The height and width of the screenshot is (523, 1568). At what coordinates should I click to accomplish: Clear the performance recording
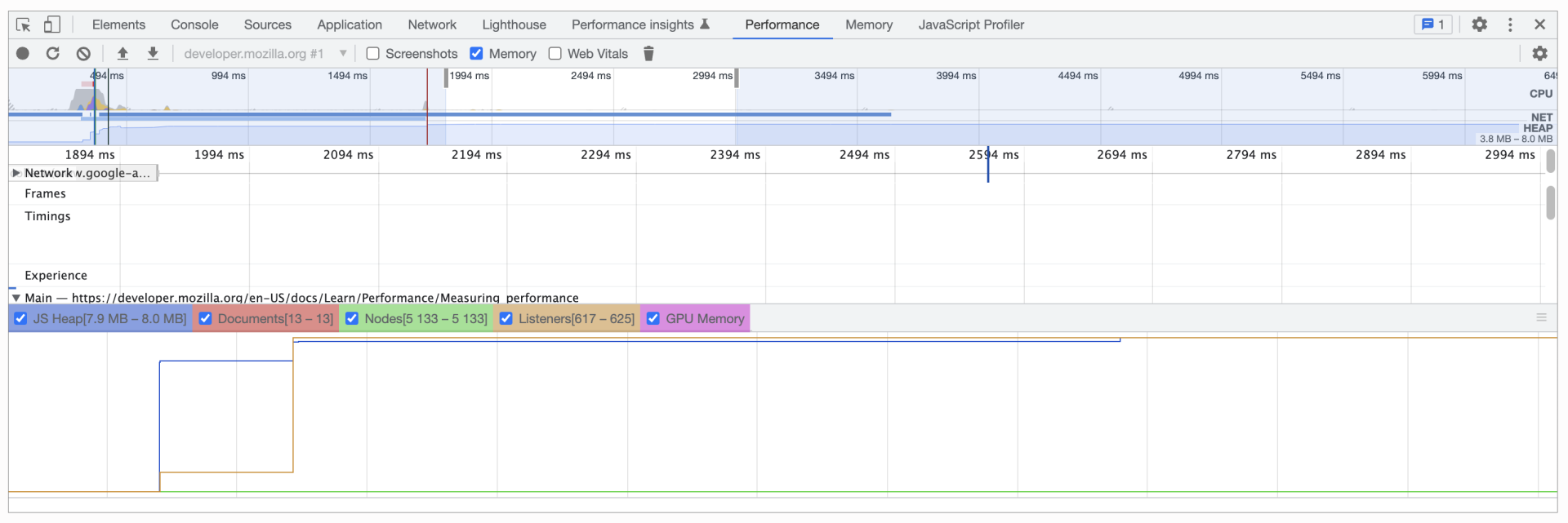(83, 54)
